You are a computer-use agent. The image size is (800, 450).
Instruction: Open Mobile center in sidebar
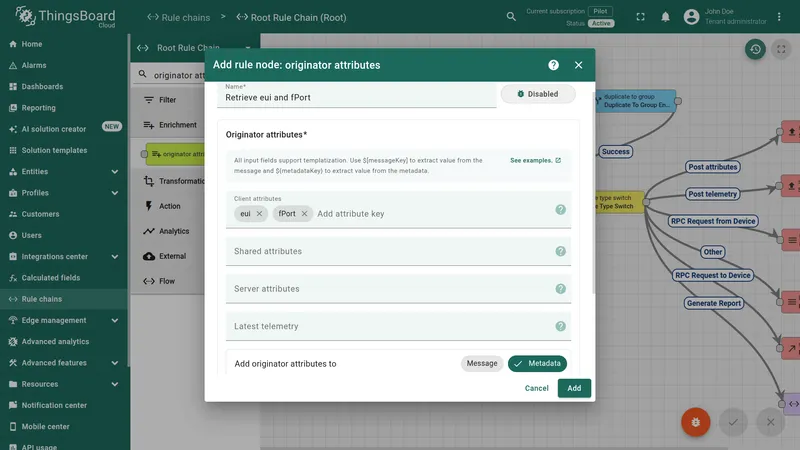tap(64, 427)
